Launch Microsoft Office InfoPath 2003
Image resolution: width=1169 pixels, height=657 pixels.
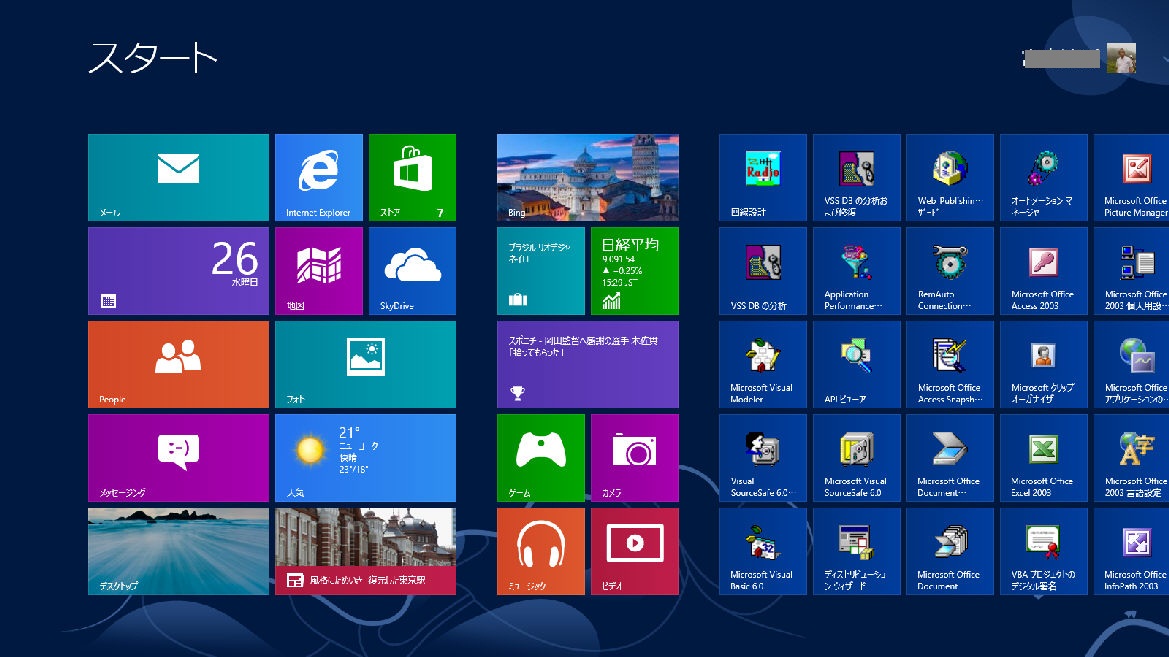tap(1131, 552)
